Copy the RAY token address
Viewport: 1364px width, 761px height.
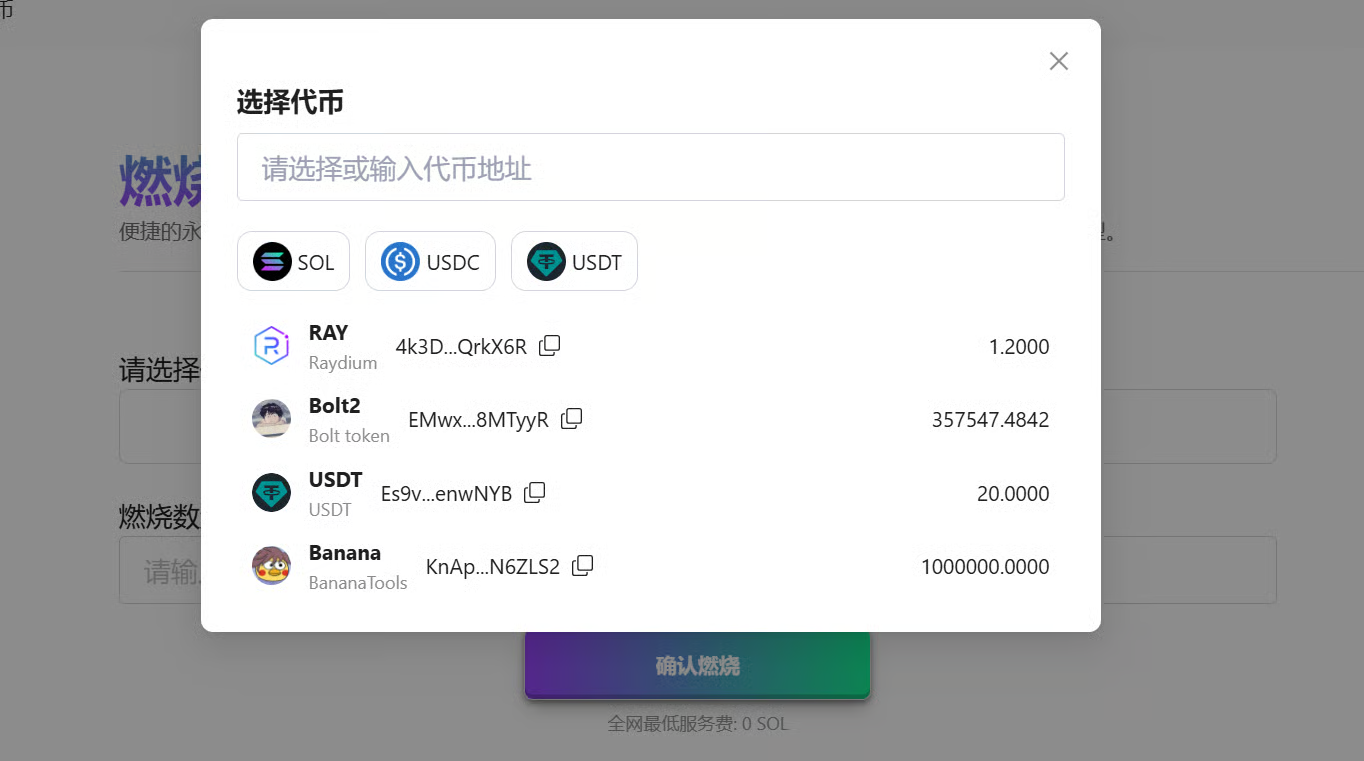pos(549,346)
